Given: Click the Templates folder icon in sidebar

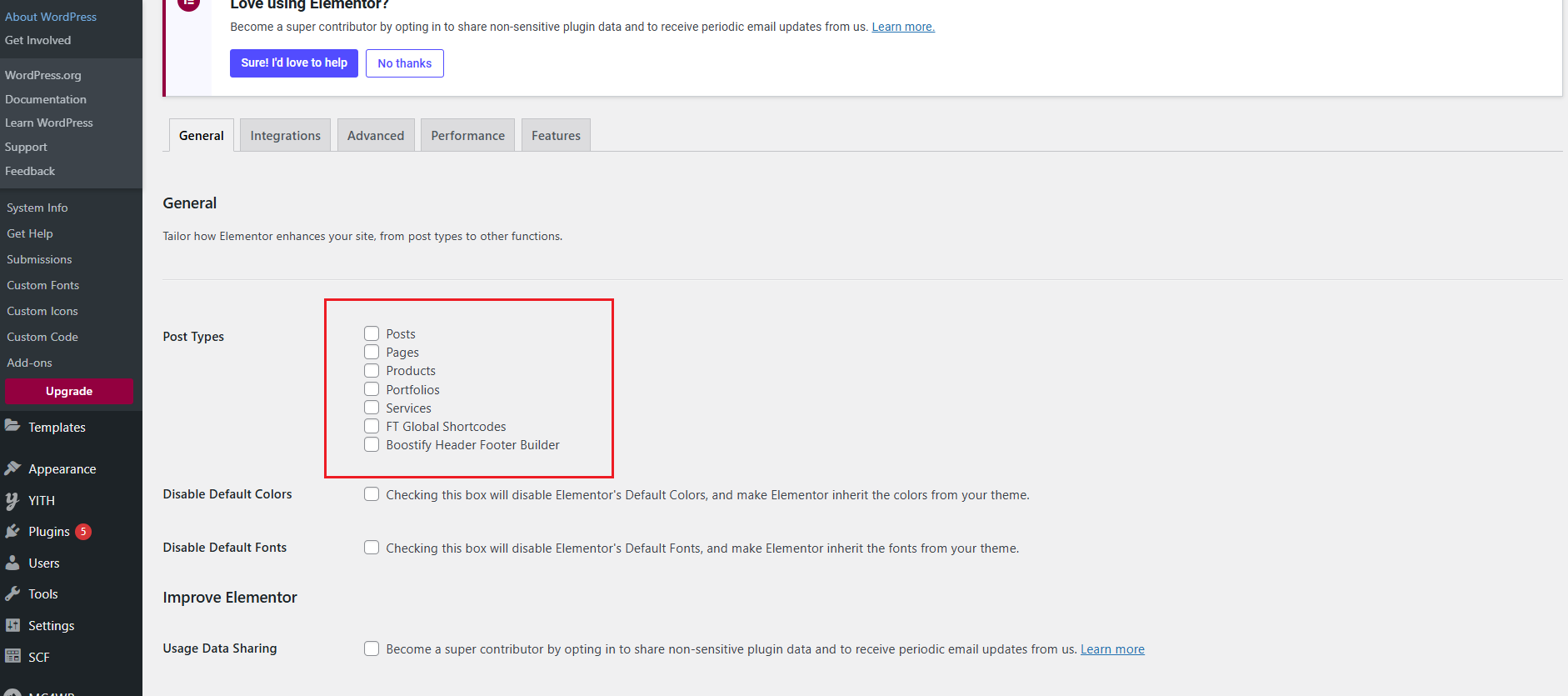Looking at the screenshot, I should [12, 426].
